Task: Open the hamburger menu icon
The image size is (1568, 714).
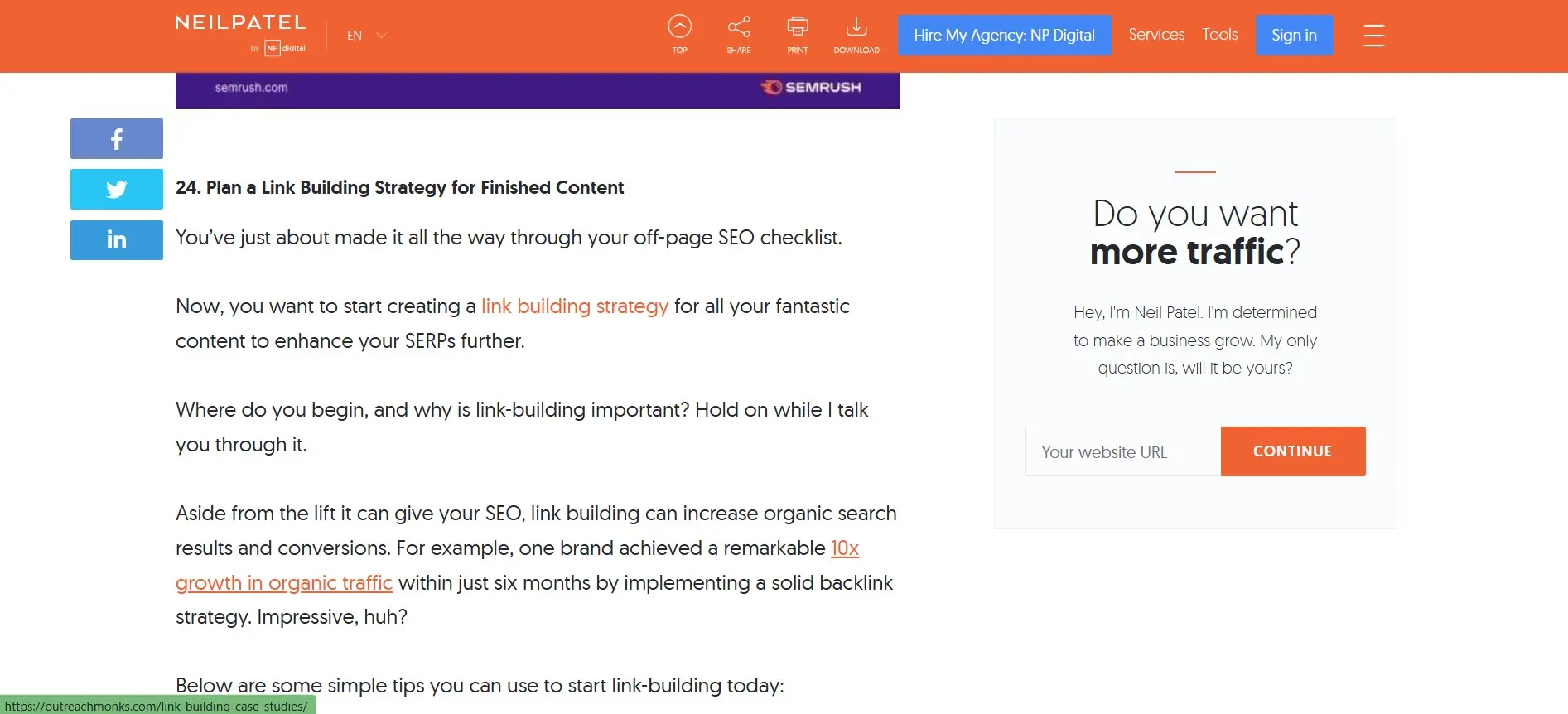Action: coord(1373,36)
